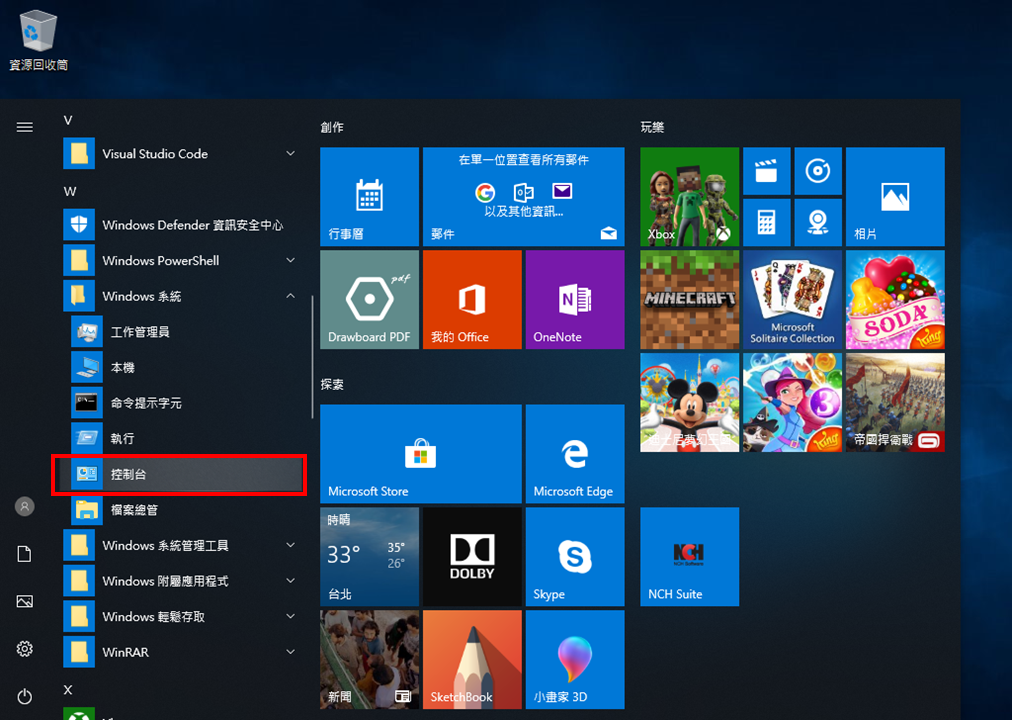Open Documents icon in Start sidebar
The width and height of the screenshot is (1012, 720).
point(25,554)
